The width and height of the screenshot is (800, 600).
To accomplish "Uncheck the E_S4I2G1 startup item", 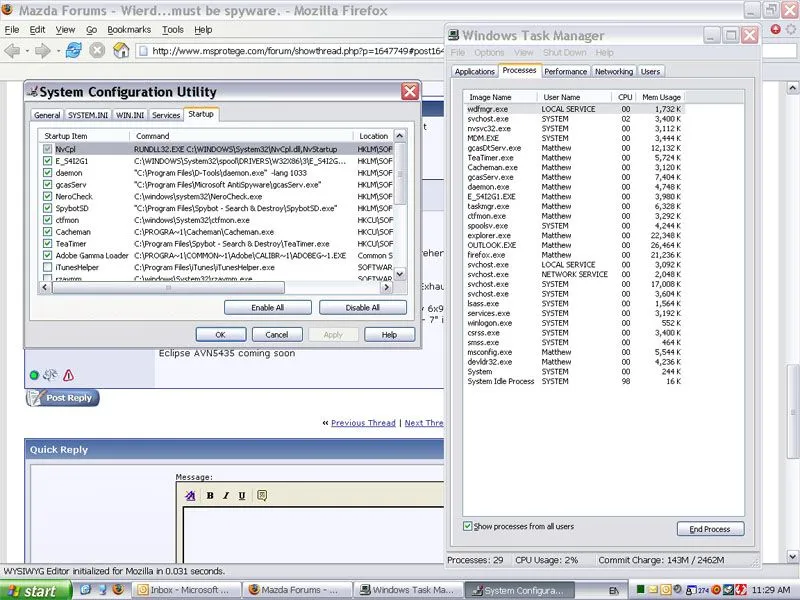I will pyautogui.click(x=47, y=161).
